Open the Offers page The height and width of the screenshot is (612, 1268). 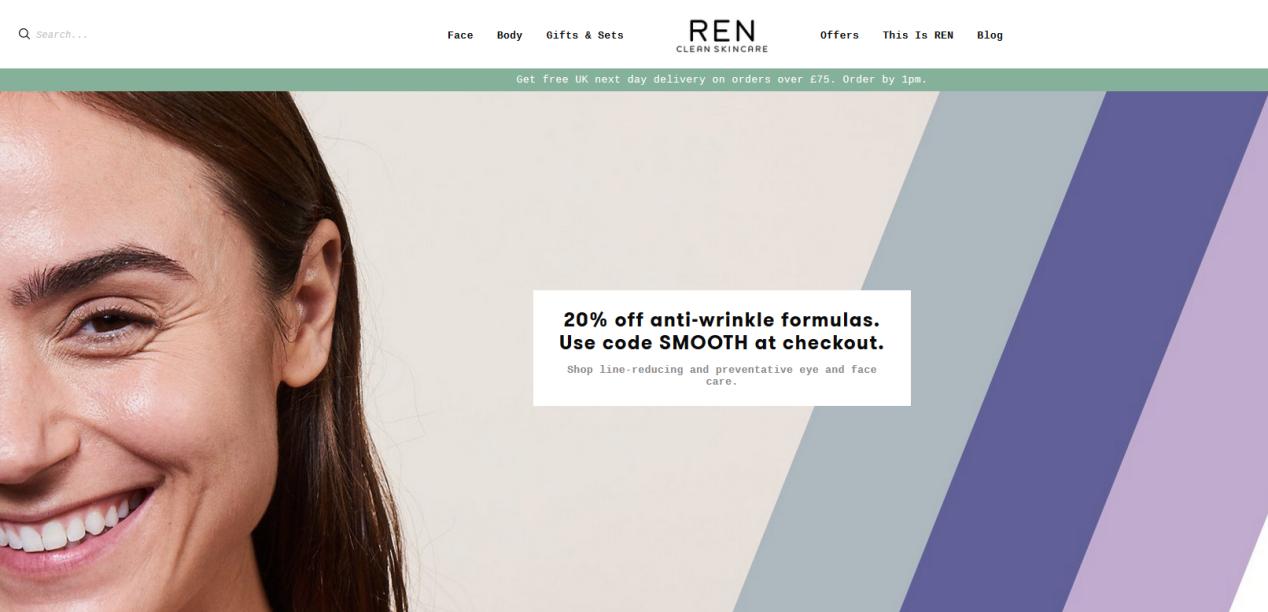click(839, 35)
